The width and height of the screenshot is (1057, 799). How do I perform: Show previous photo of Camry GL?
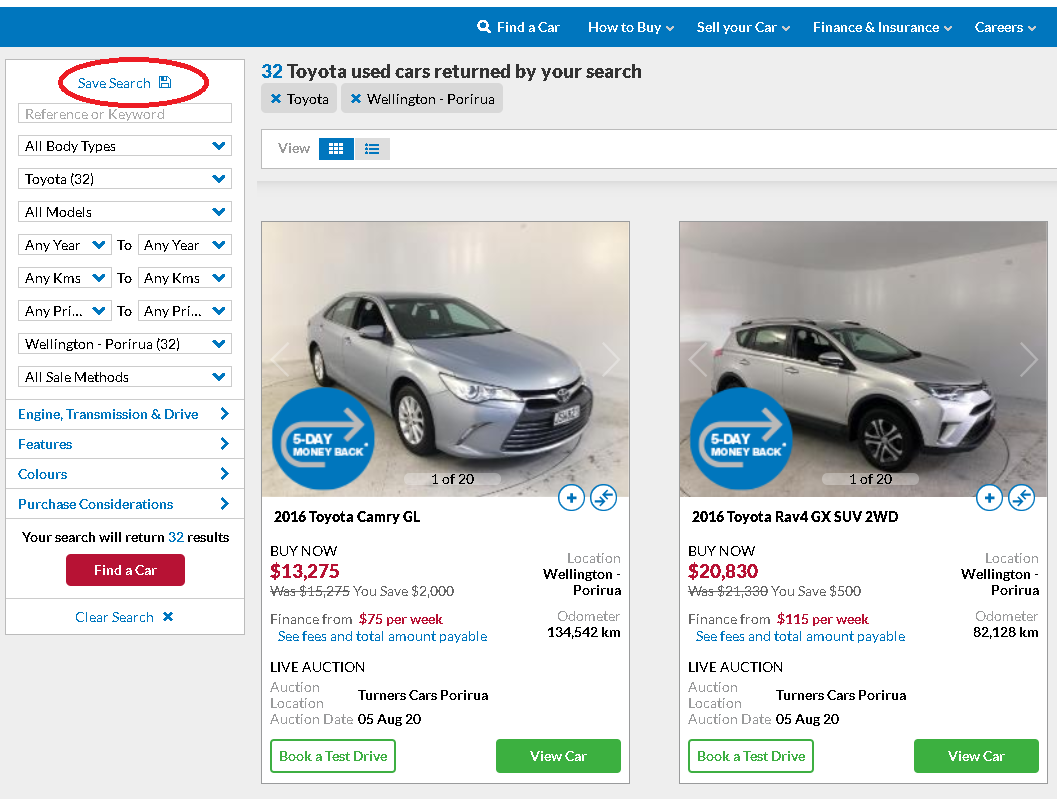280,359
